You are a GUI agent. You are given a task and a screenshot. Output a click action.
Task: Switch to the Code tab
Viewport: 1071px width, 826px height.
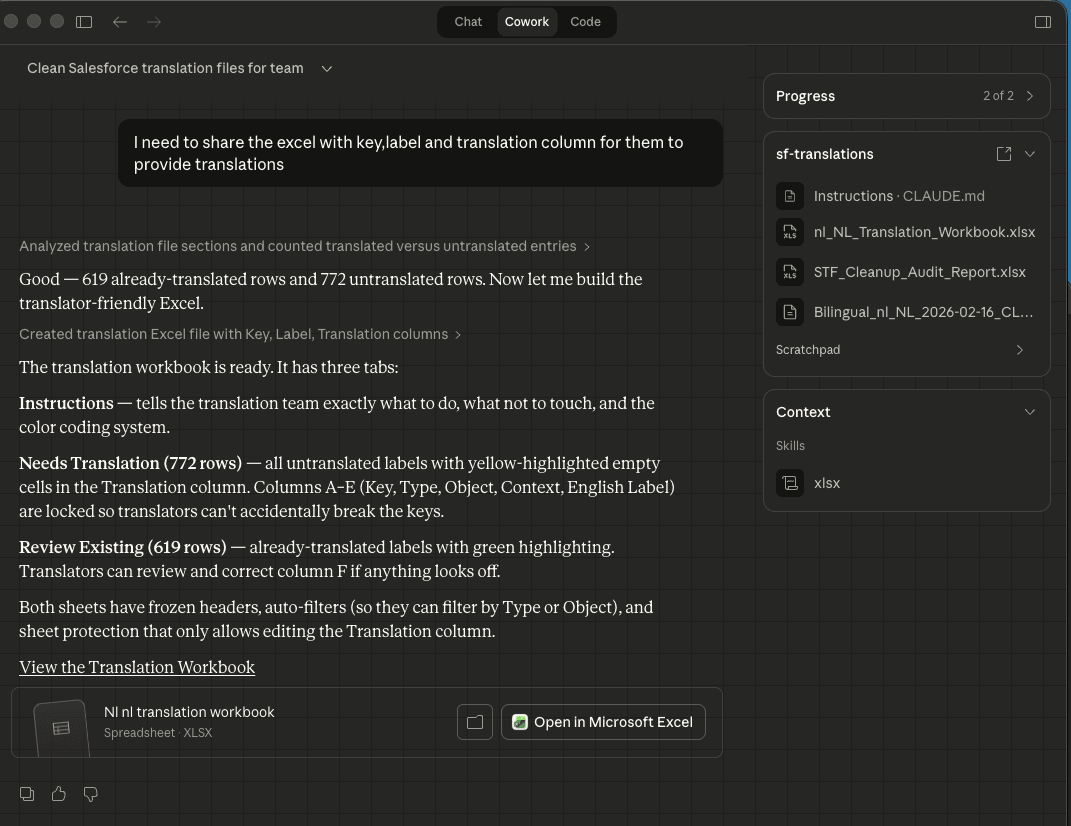click(585, 21)
